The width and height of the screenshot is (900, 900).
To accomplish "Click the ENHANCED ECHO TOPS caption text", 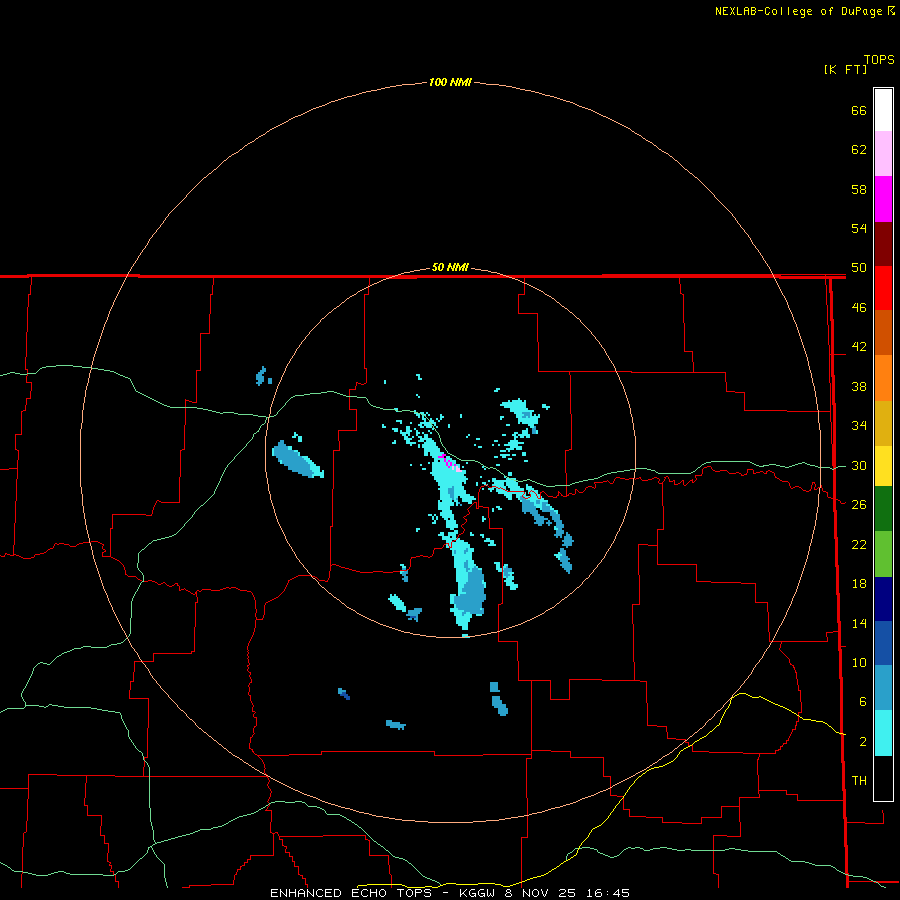I will [x=351, y=893].
